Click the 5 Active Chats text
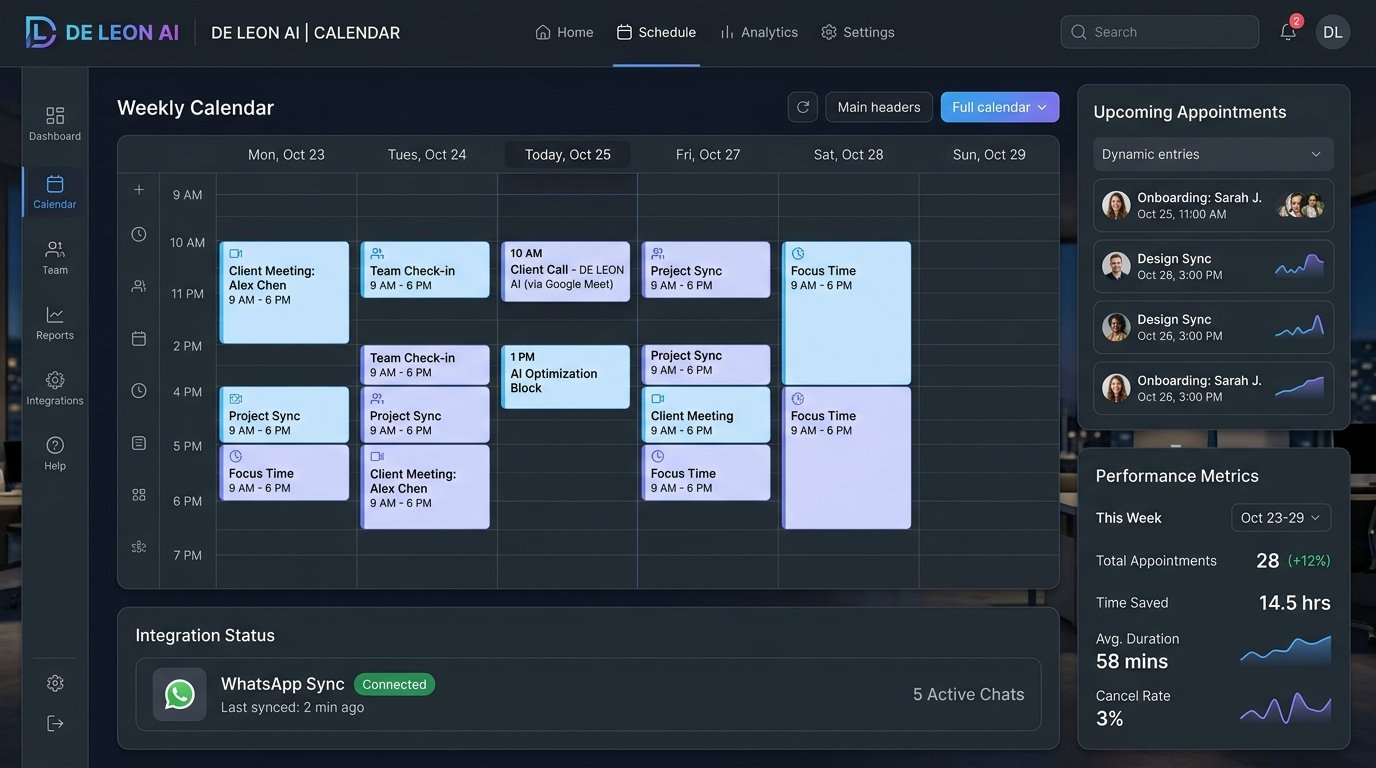Viewport: 1376px width, 768px height. click(968, 694)
